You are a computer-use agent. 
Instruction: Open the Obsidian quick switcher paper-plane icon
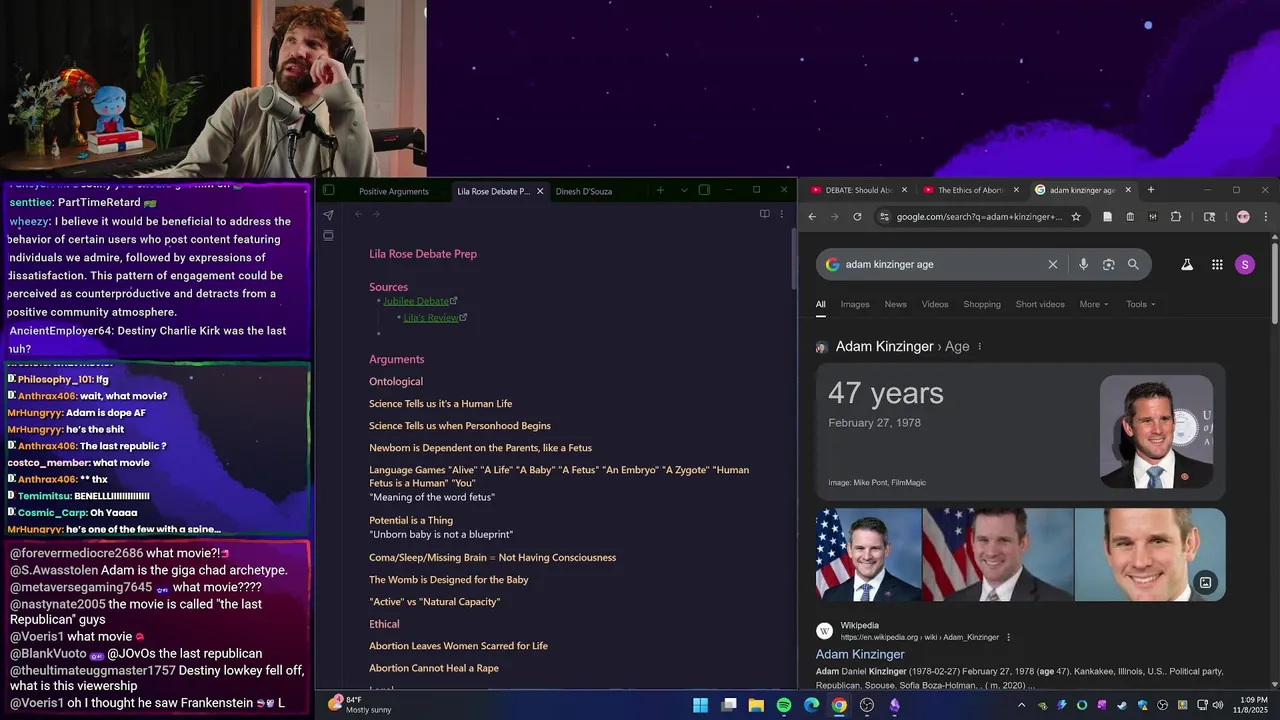click(x=328, y=214)
